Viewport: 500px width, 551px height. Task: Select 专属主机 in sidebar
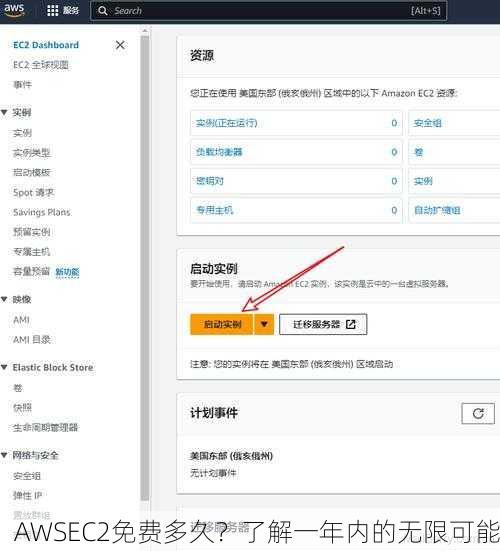click(32, 252)
